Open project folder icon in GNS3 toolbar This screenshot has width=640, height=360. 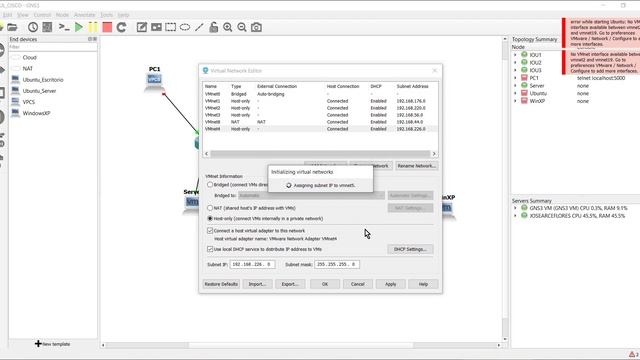point(12,27)
